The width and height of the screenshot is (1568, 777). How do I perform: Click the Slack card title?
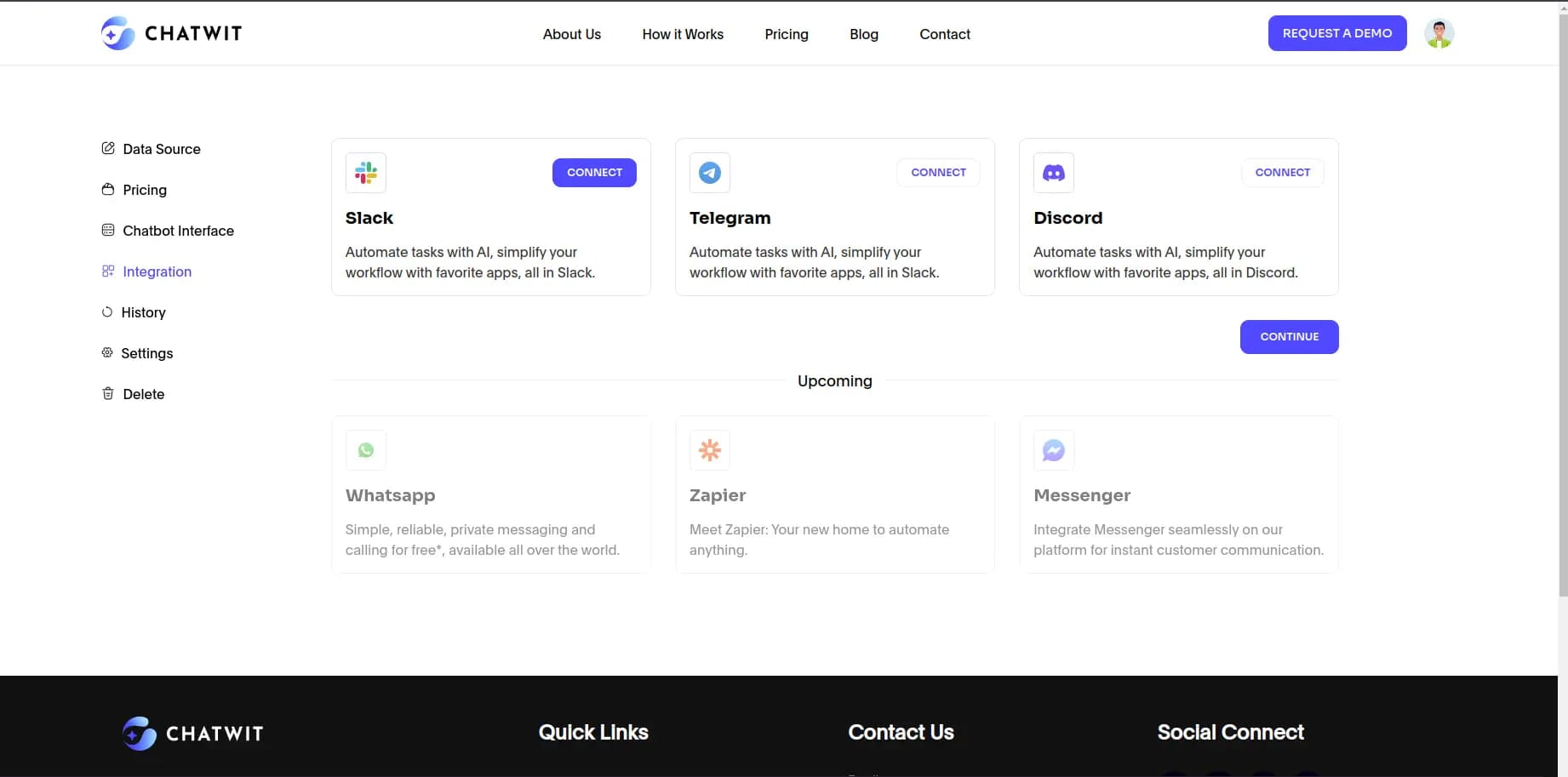click(x=369, y=218)
